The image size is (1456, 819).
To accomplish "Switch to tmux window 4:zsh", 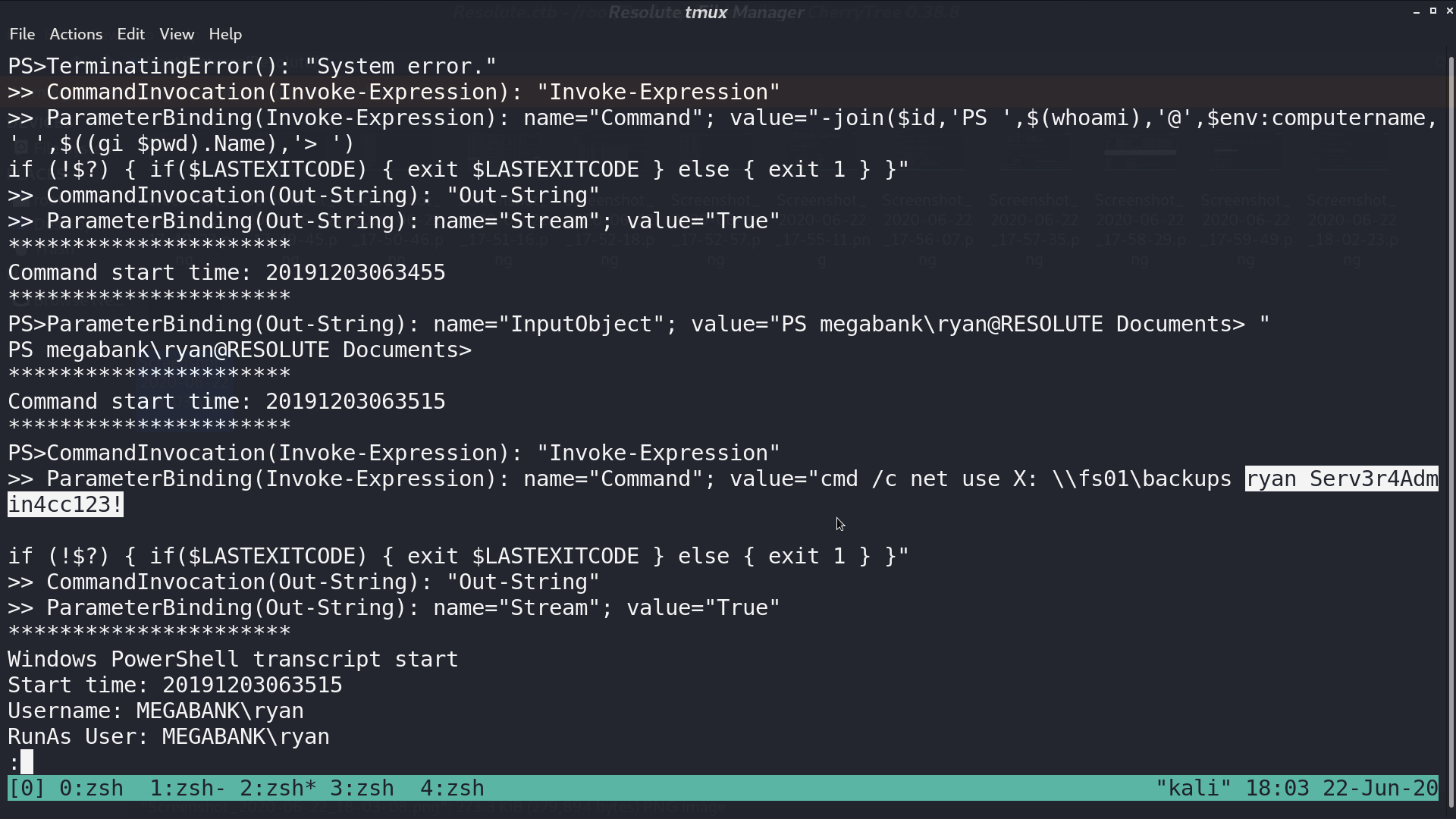I will (x=452, y=788).
